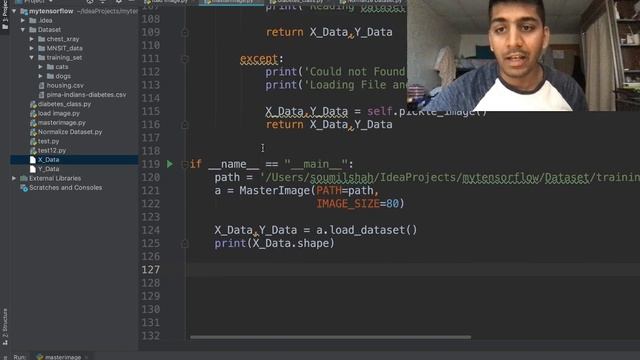Expand the dogs folder arrow
640x360 pixels.
[x=40, y=76]
